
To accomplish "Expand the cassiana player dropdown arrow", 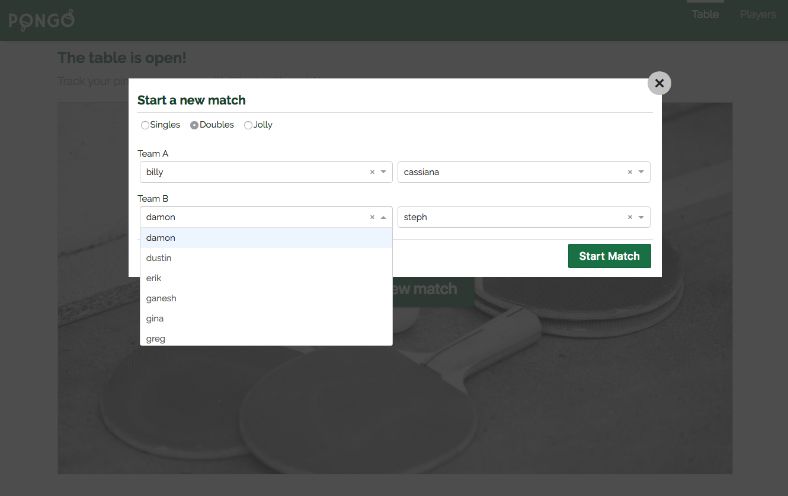I will coord(642,172).
